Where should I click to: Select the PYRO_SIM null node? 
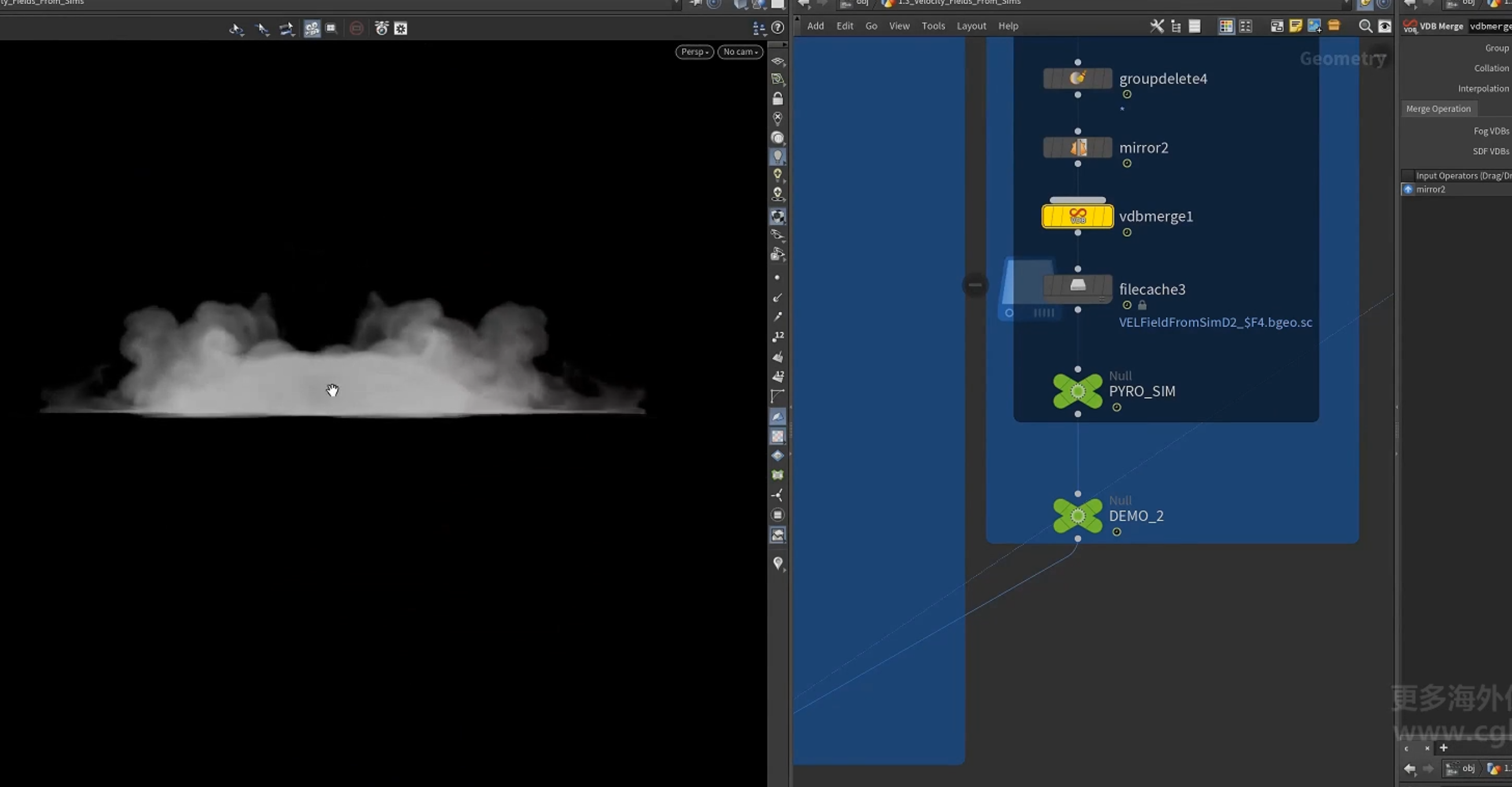click(1078, 391)
